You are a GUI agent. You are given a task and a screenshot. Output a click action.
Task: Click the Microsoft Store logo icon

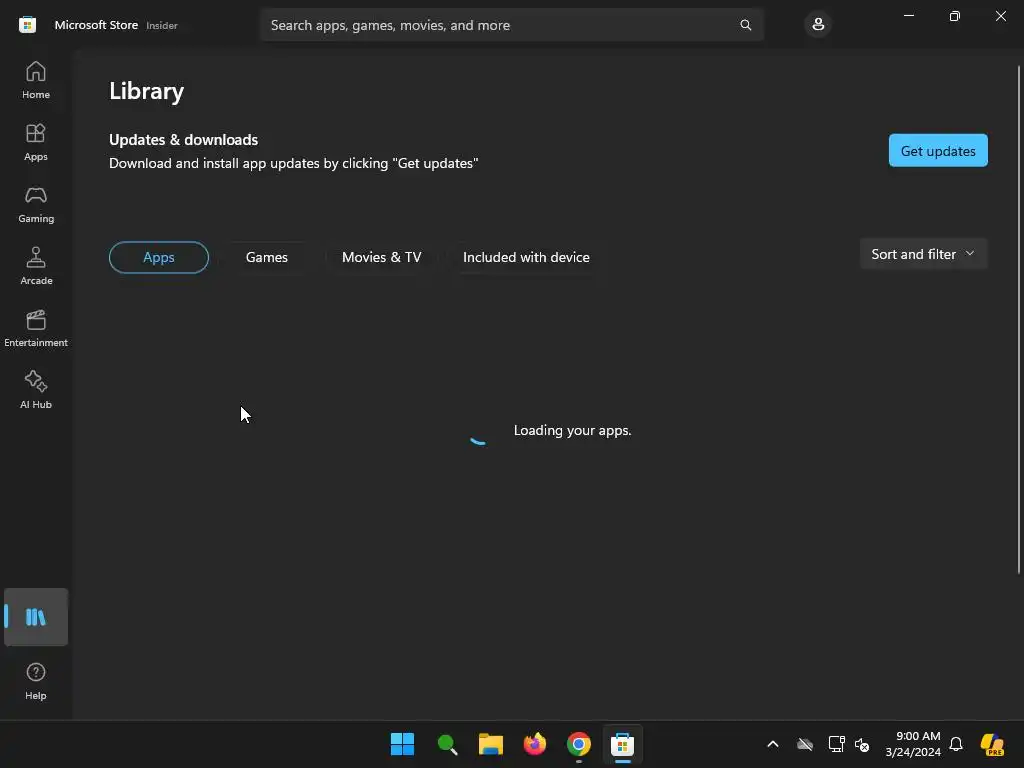(27, 25)
